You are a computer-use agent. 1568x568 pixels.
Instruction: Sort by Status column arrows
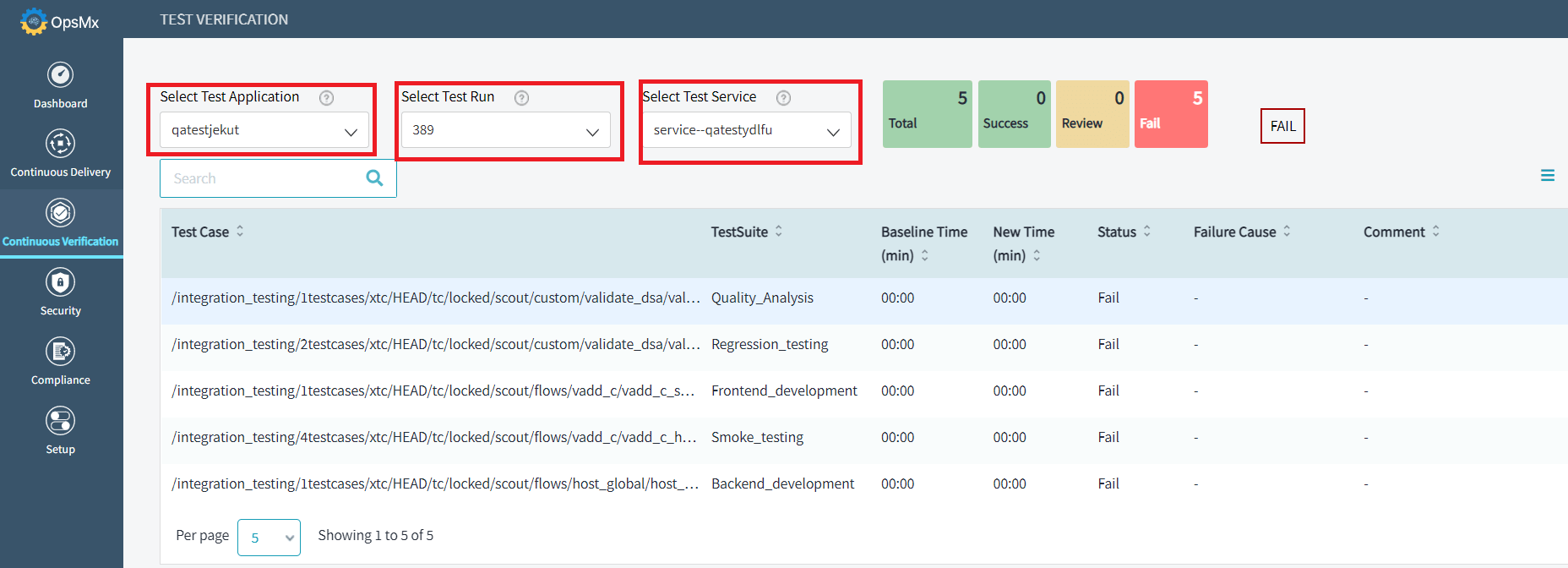click(1147, 231)
